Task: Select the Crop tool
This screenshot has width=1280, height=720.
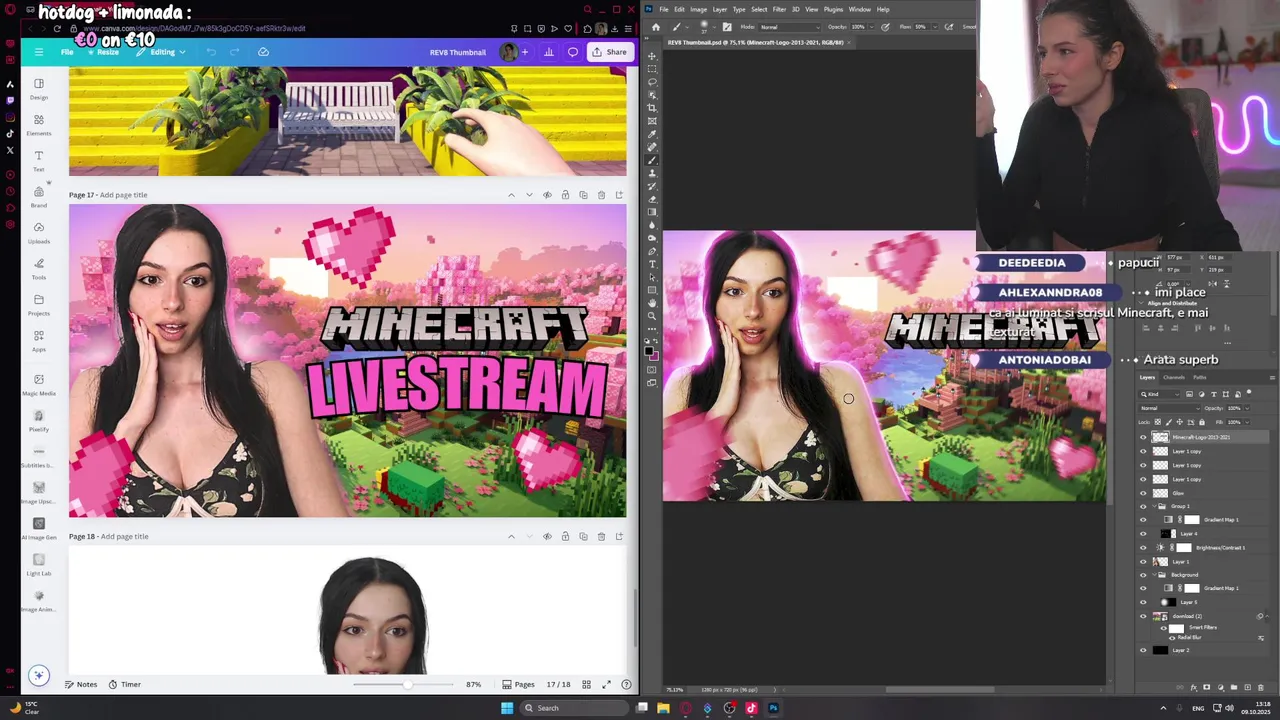Action: click(653, 108)
